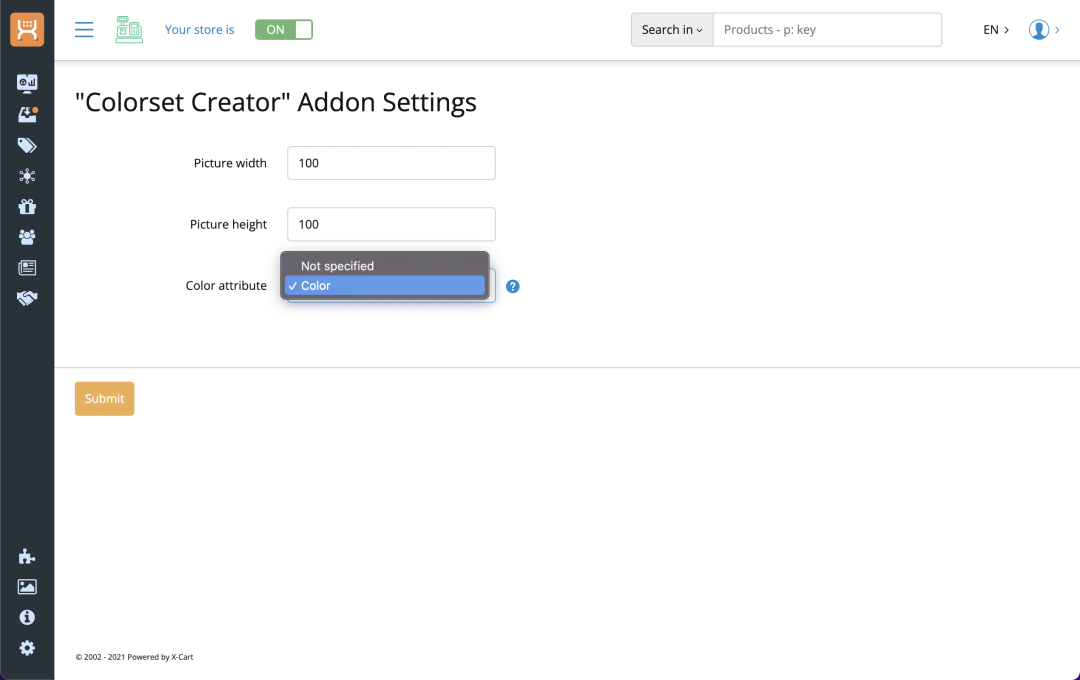This screenshot has height=680, width=1080.
Task: Open the dashboard monitor icon in sidebar
Action: [x=27, y=83]
